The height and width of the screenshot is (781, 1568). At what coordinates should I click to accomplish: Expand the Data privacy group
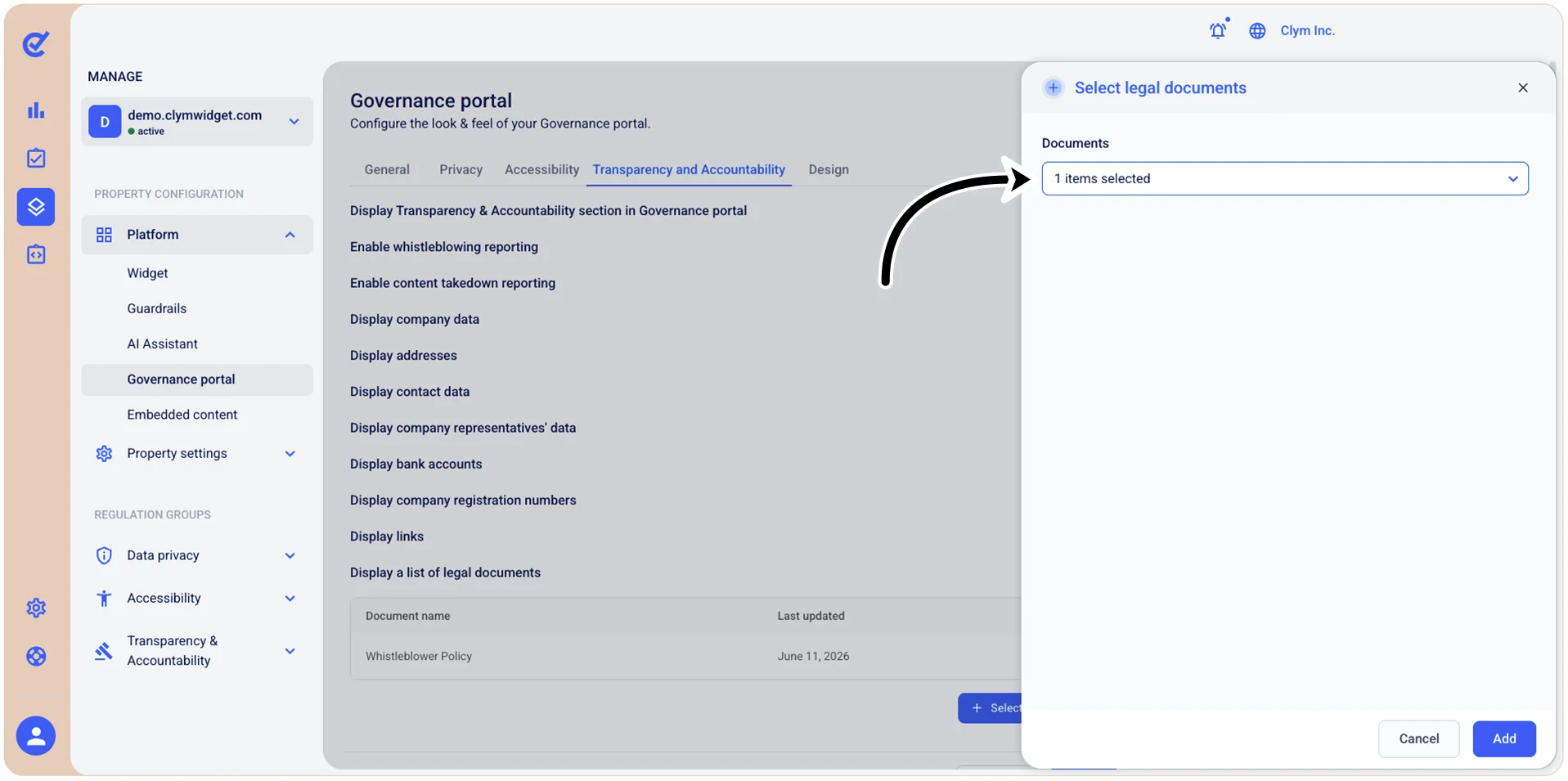click(290, 555)
